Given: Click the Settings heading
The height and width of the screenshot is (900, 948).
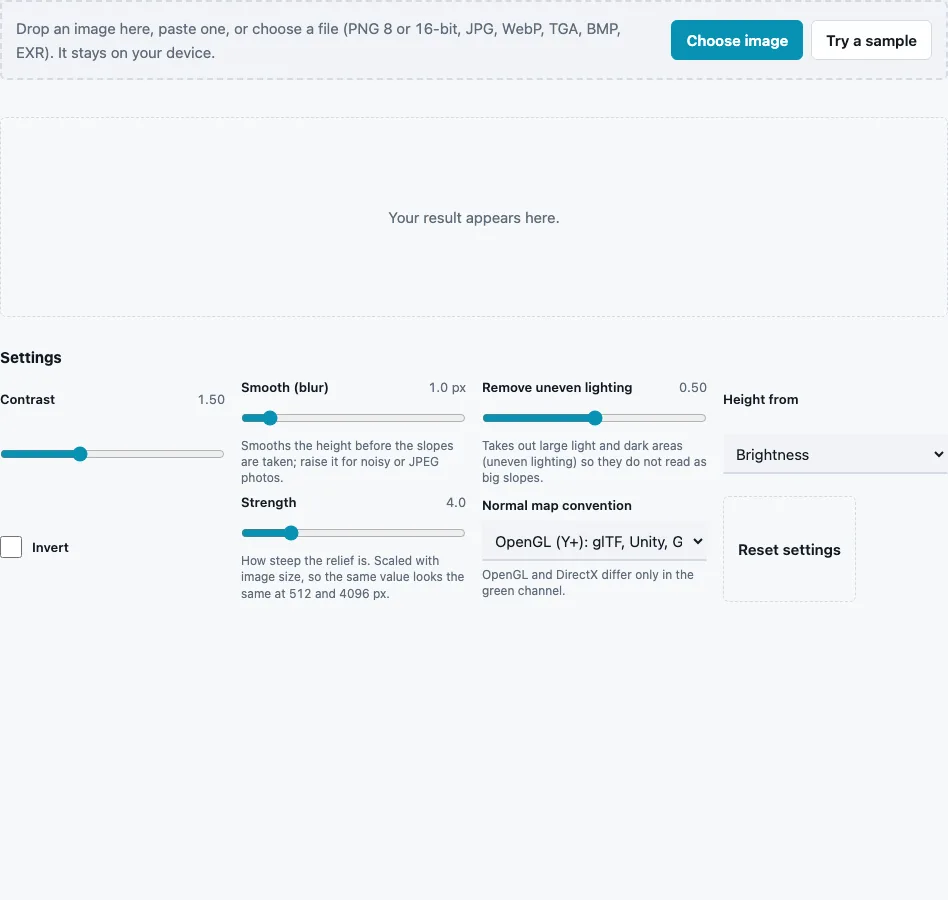Looking at the screenshot, I should pyautogui.click(x=31, y=357).
